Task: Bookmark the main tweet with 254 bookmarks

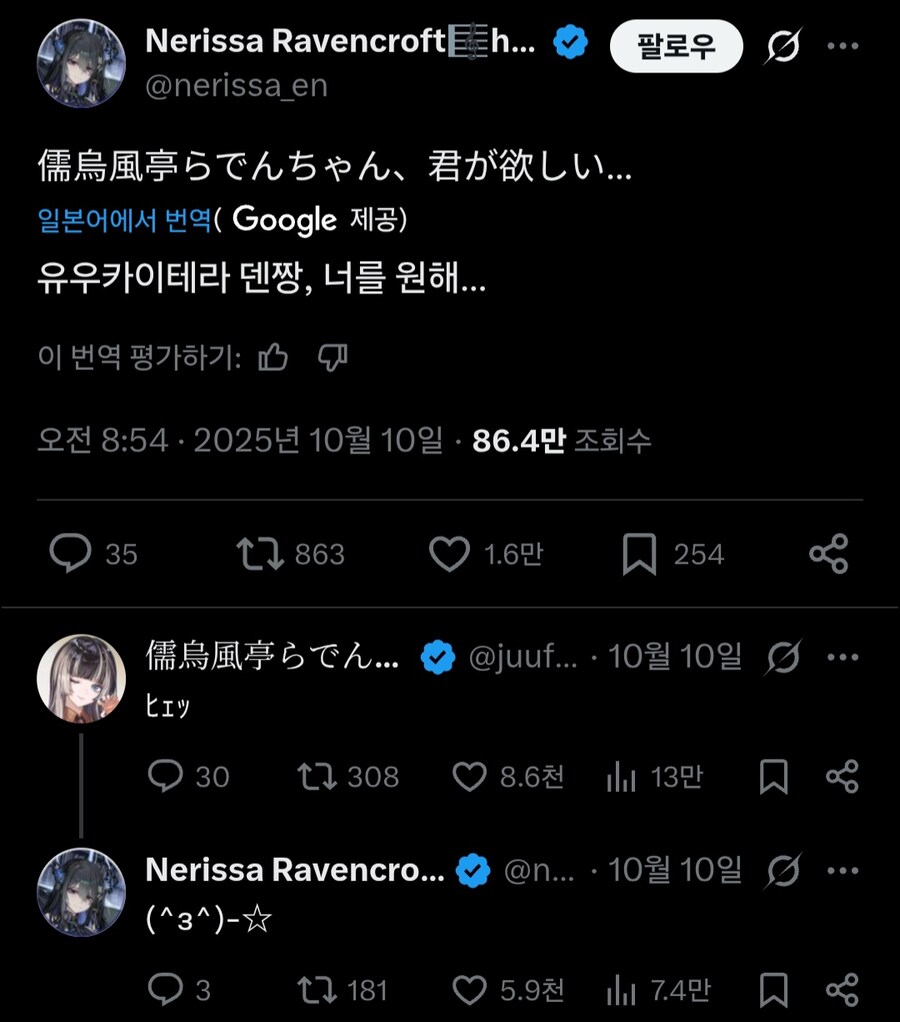Action: tap(639, 554)
